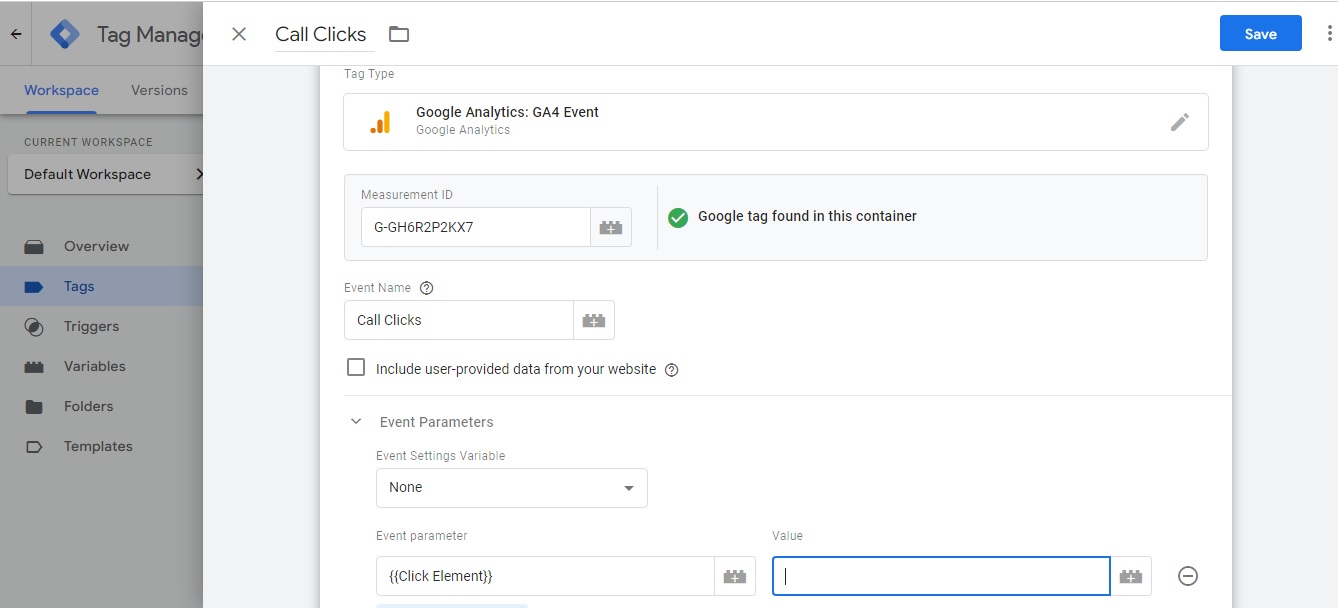Open variable picker for Event parameter field

pyautogui.click(x=735, y=576)
